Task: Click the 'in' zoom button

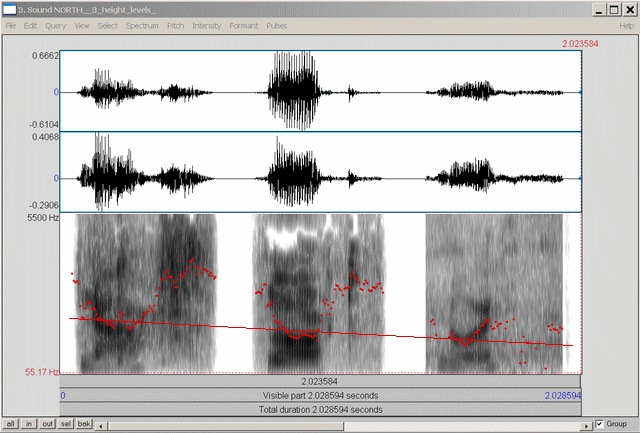Action: coord(29,425)
